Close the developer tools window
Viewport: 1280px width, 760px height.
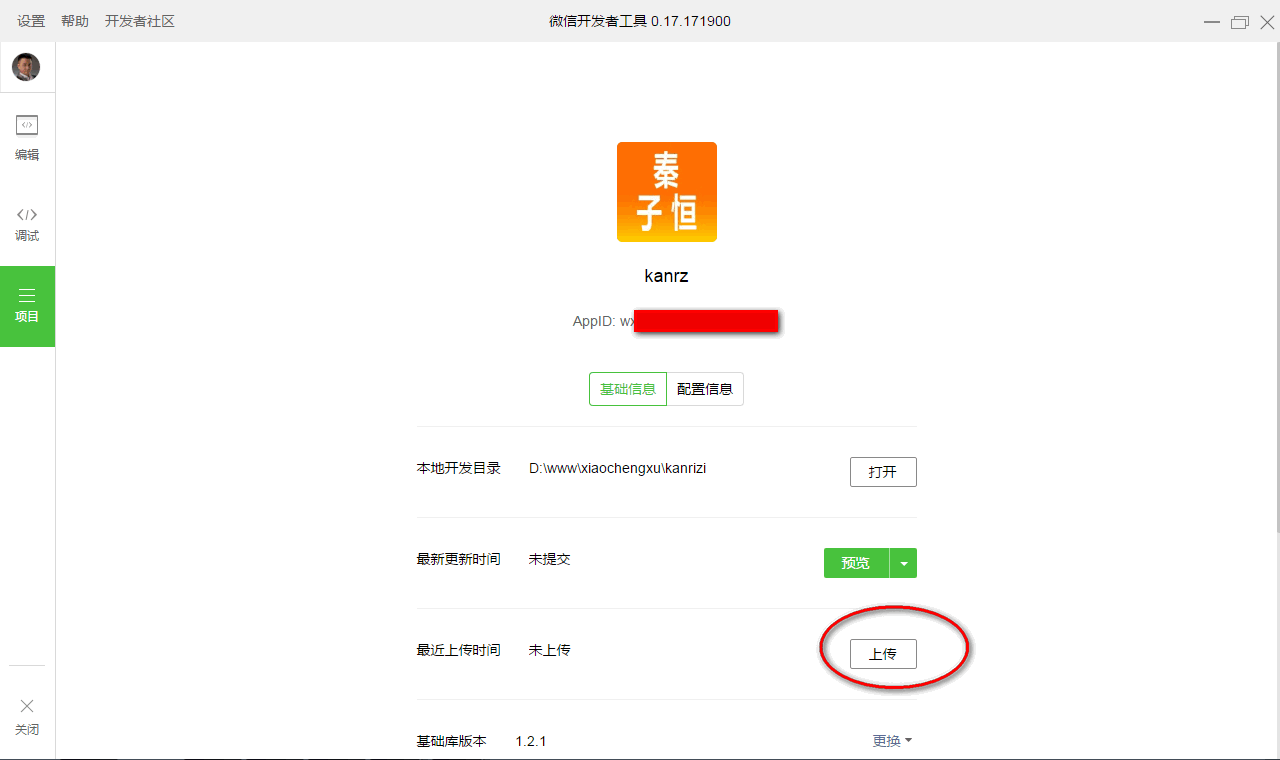1266,22
